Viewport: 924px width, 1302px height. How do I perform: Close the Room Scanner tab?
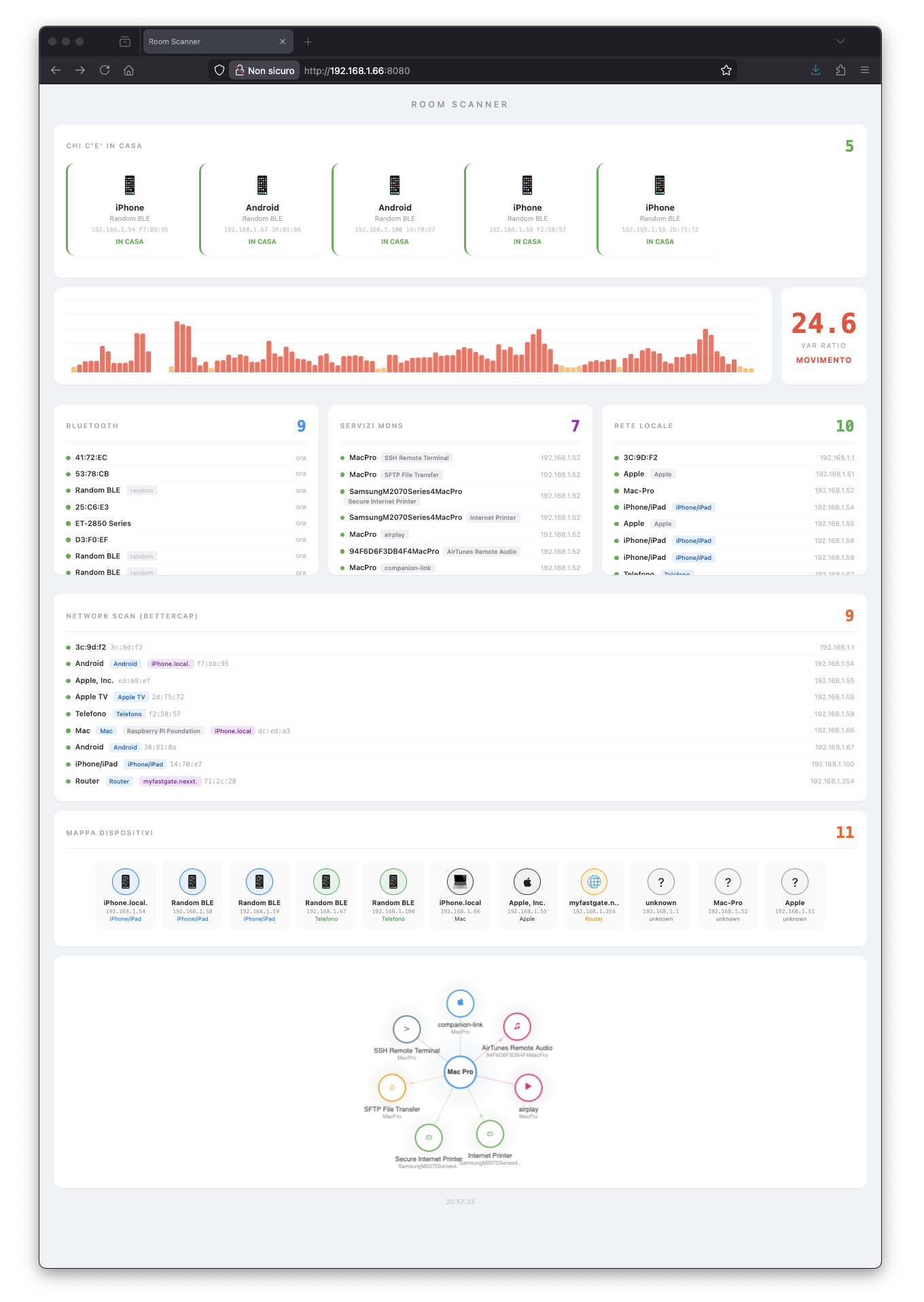coord(283,41)
